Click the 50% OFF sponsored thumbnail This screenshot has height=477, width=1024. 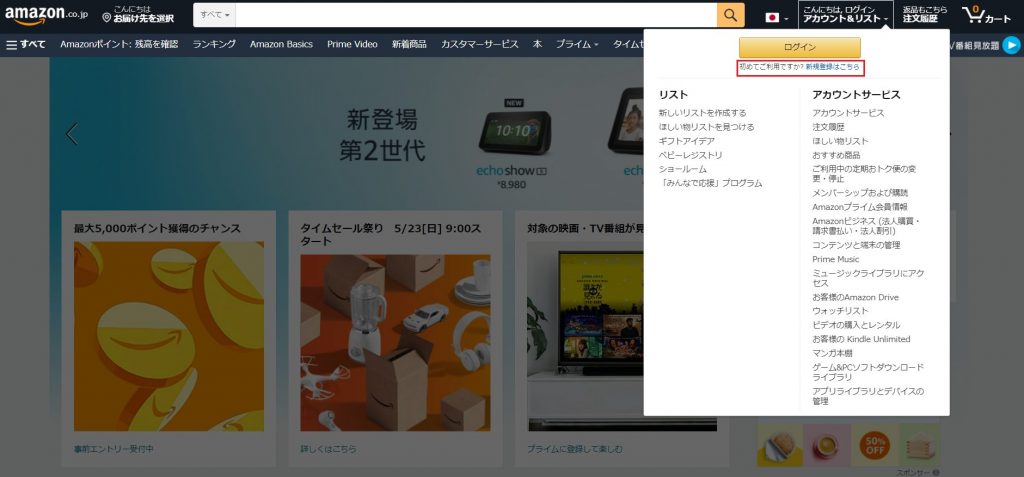[875, 446]
